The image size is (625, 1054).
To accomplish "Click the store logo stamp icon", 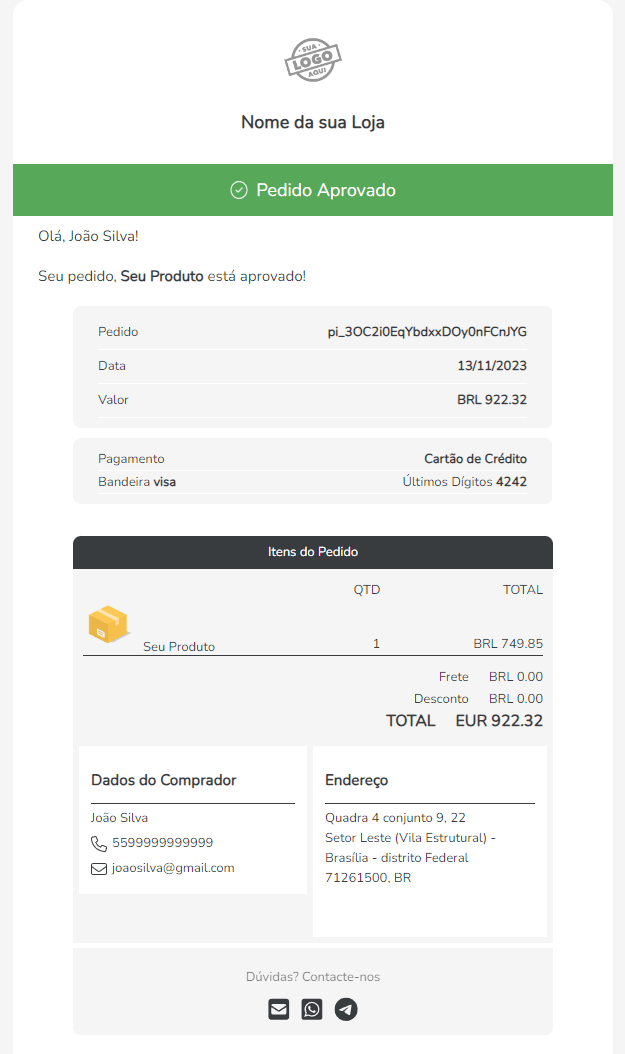I will coord(313,62).
